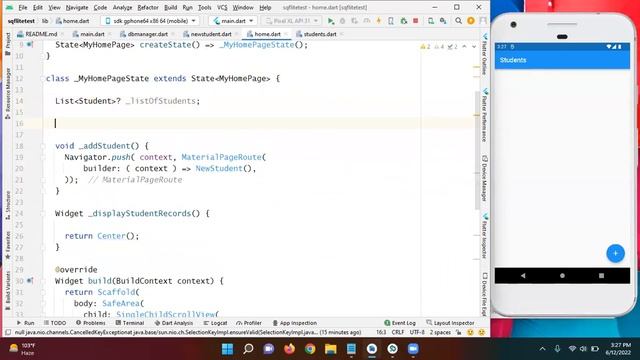Open the Build Variants side panel
Viewport: 640px width, 360px height.
click(8, 291)
